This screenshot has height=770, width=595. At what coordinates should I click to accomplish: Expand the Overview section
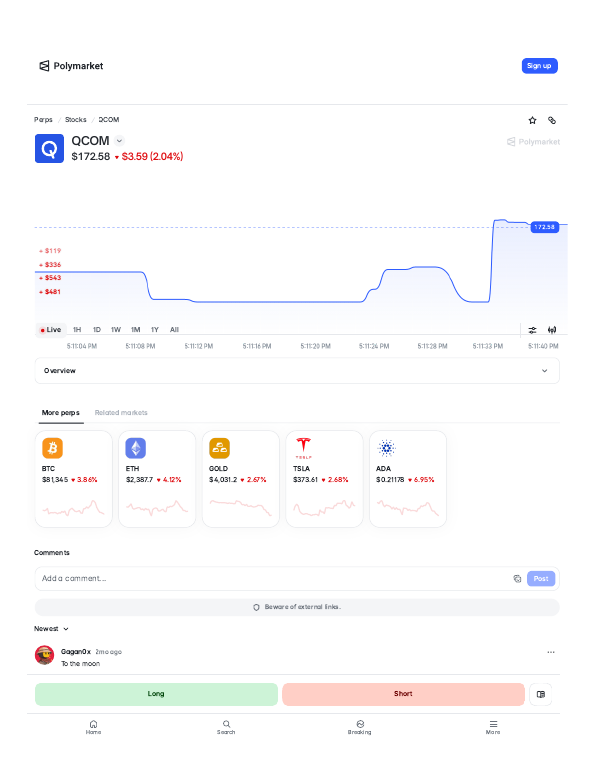(297, 371)
